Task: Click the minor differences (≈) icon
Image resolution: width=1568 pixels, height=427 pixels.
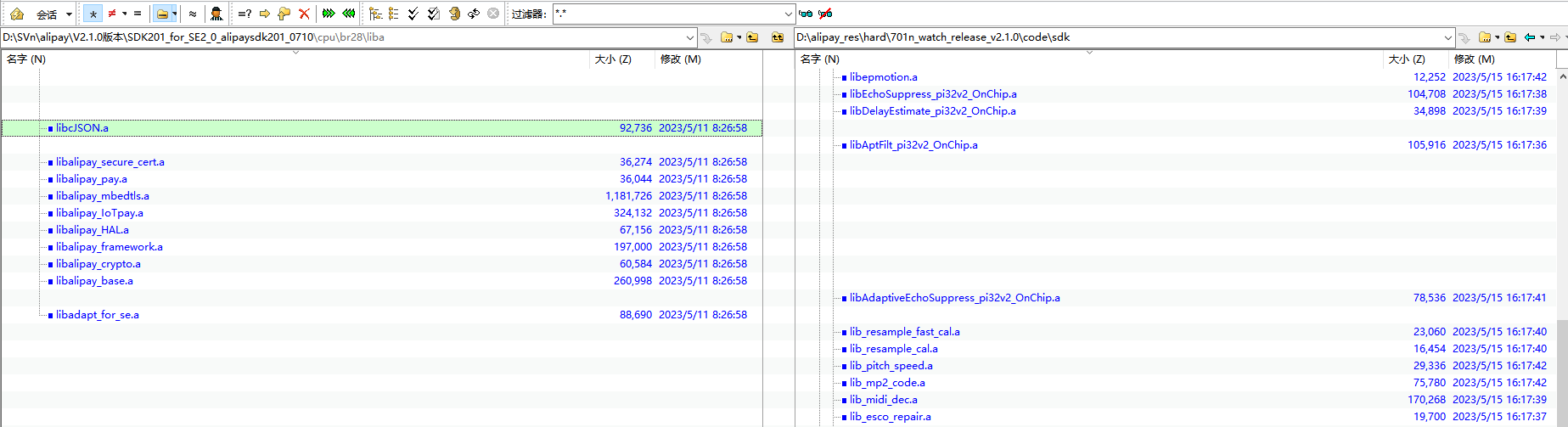Action: point(193,14)
